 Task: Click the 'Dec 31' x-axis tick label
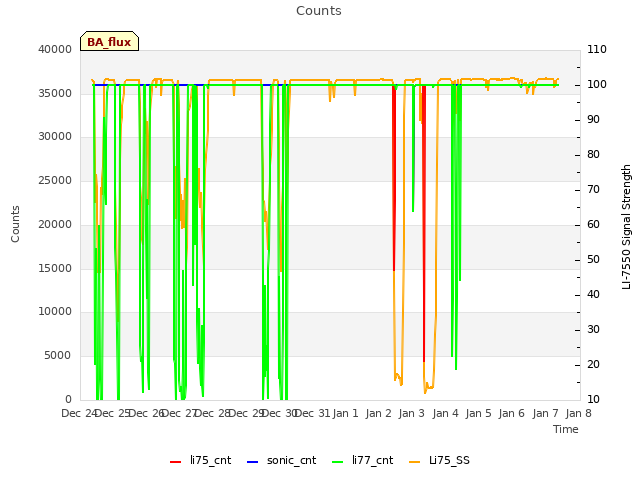(312, 413)
